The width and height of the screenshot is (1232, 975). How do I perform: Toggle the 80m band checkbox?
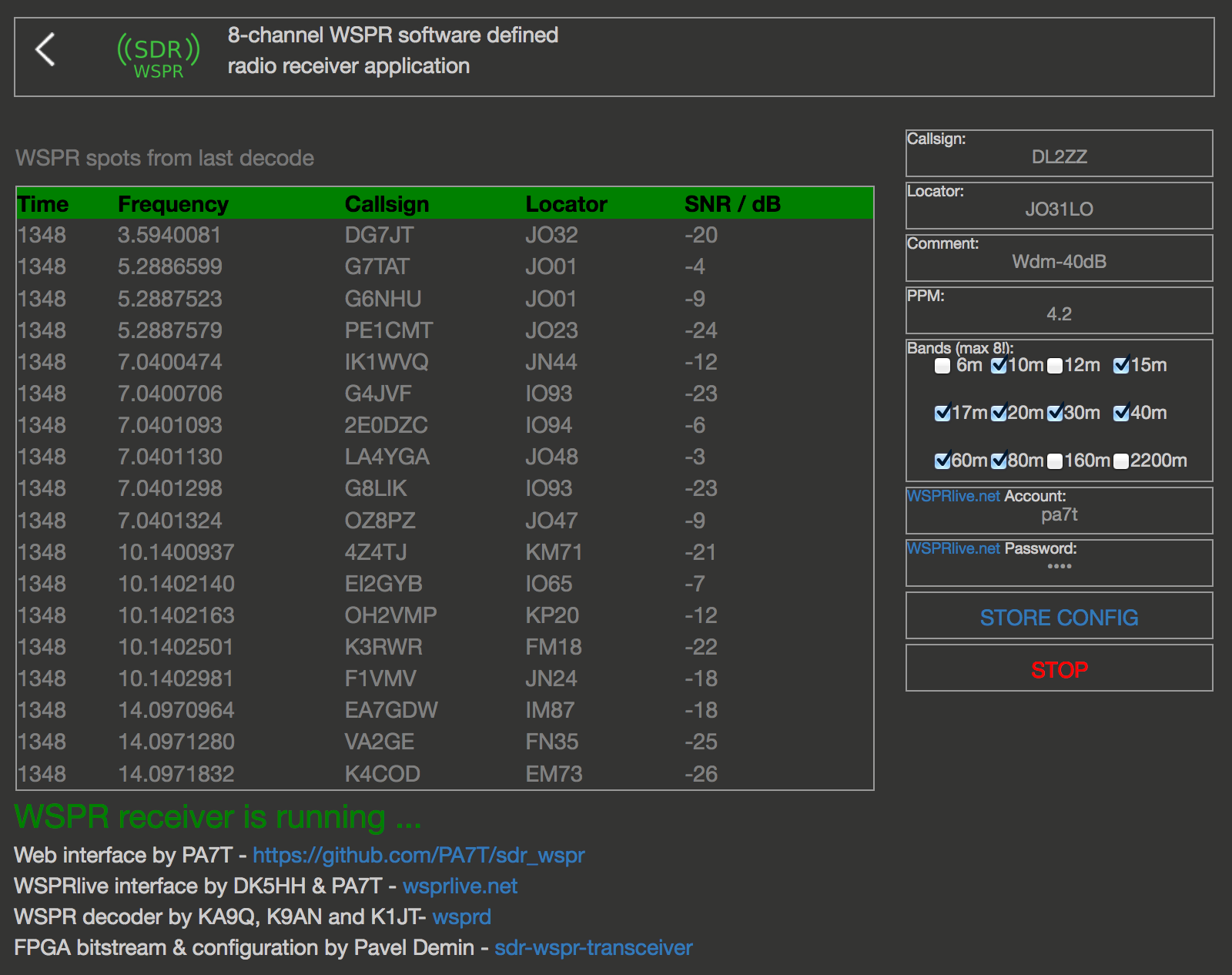click(999, 461)
